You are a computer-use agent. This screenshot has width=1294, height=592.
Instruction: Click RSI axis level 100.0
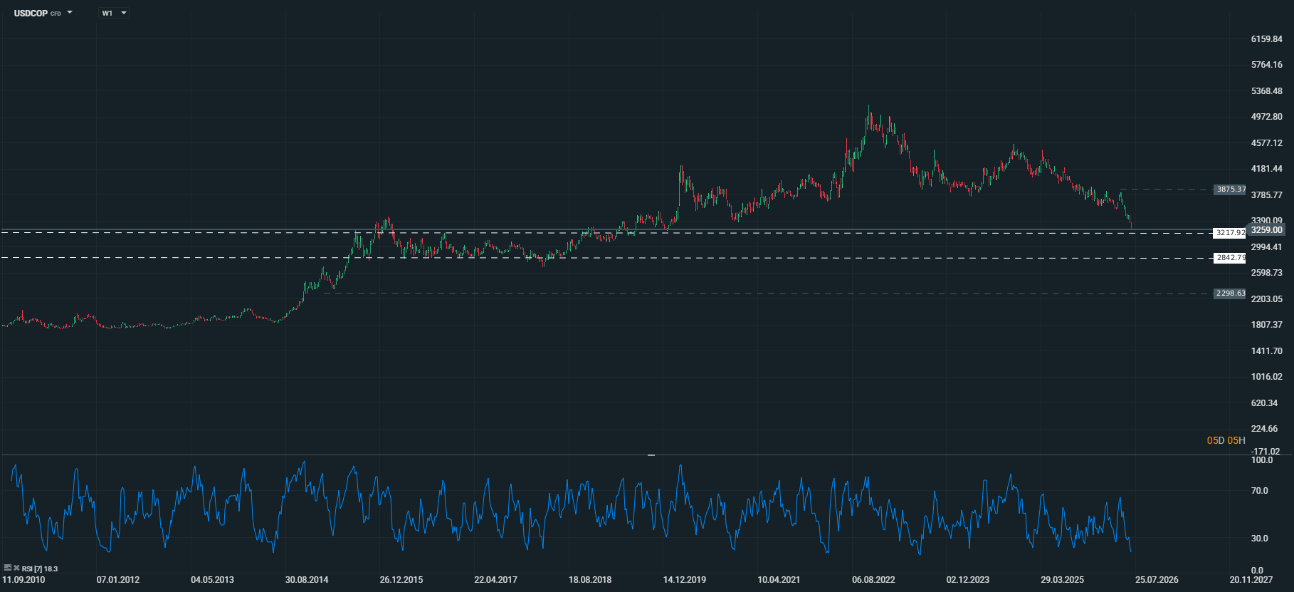(1261, 460)
